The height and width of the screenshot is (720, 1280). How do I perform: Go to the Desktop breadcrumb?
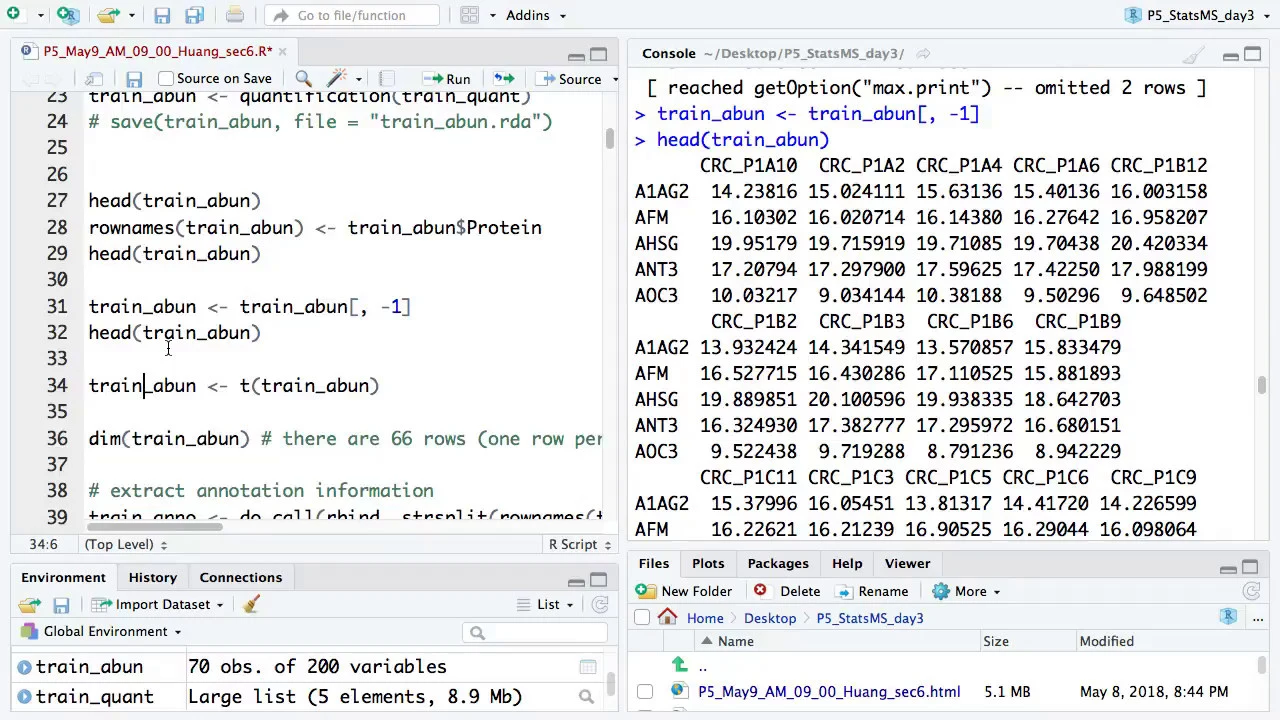[x=770, y=618]
